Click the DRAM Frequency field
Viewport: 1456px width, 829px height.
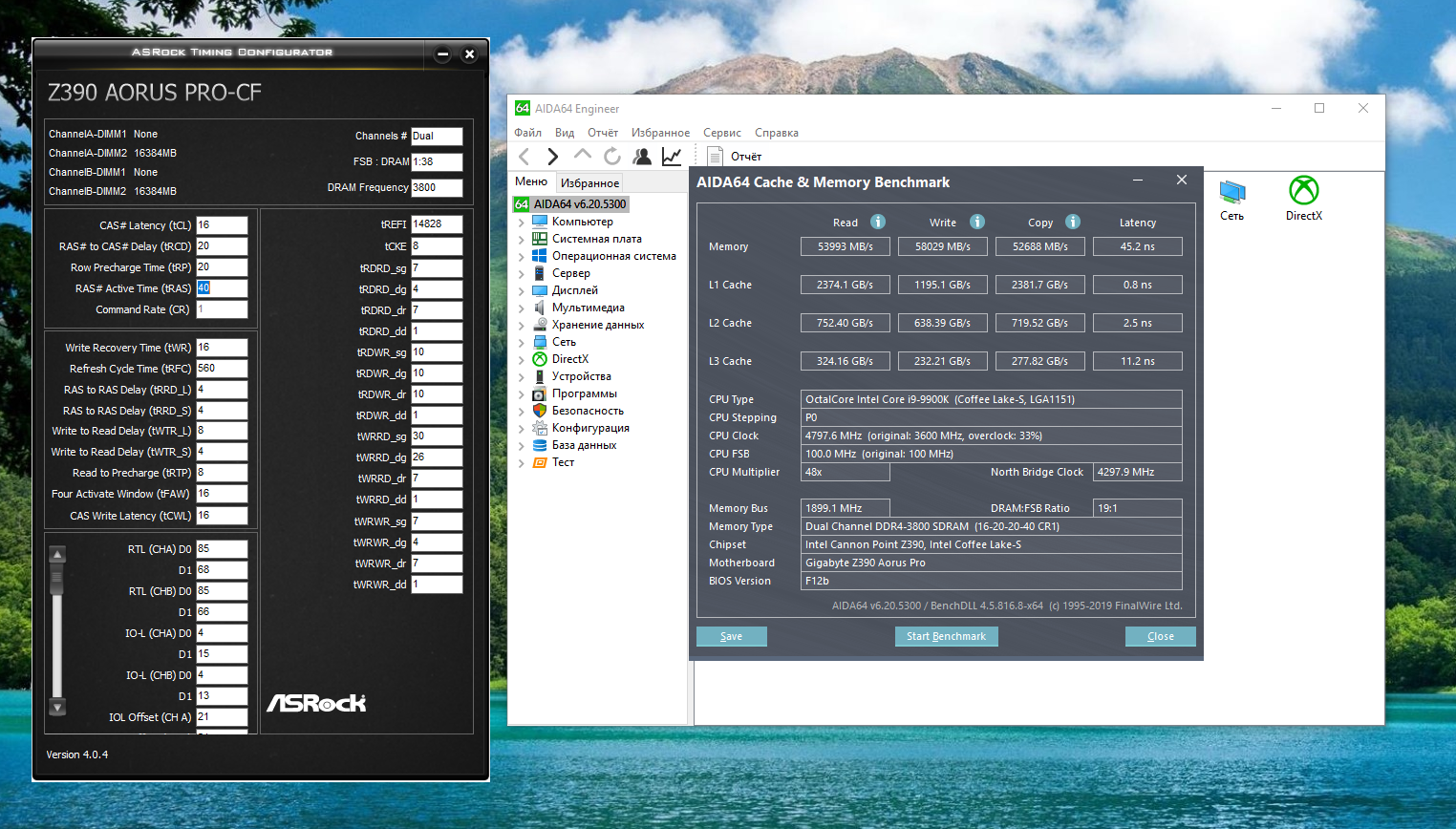(437, 188)
